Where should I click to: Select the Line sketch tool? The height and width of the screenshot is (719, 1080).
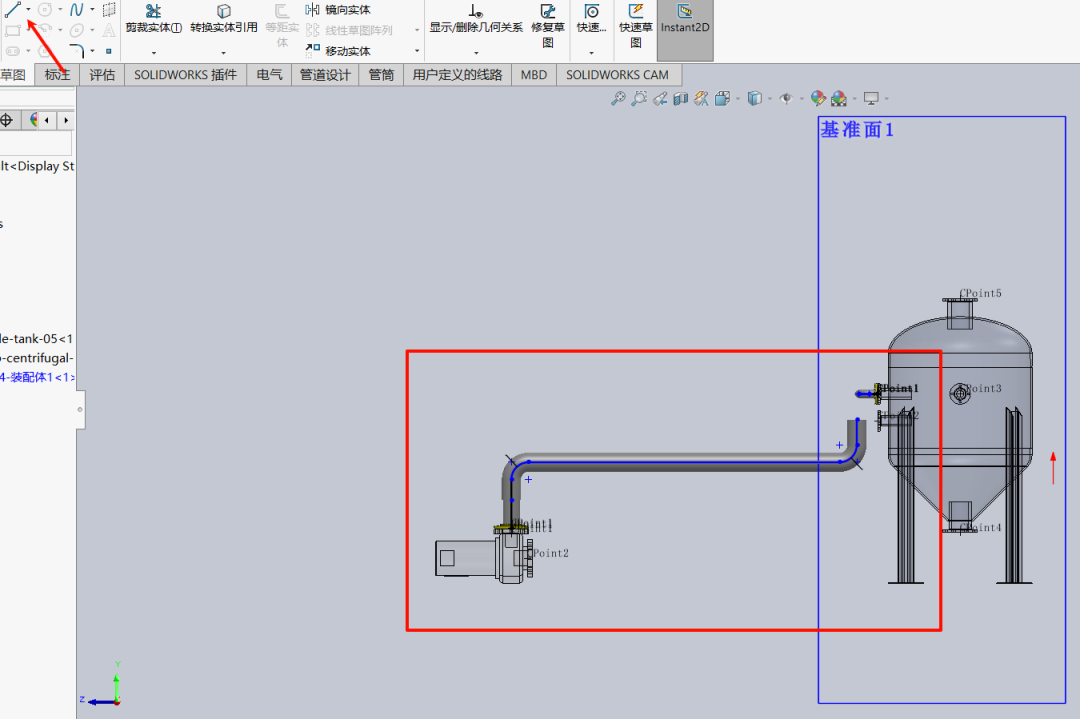[x=12, y=9]
